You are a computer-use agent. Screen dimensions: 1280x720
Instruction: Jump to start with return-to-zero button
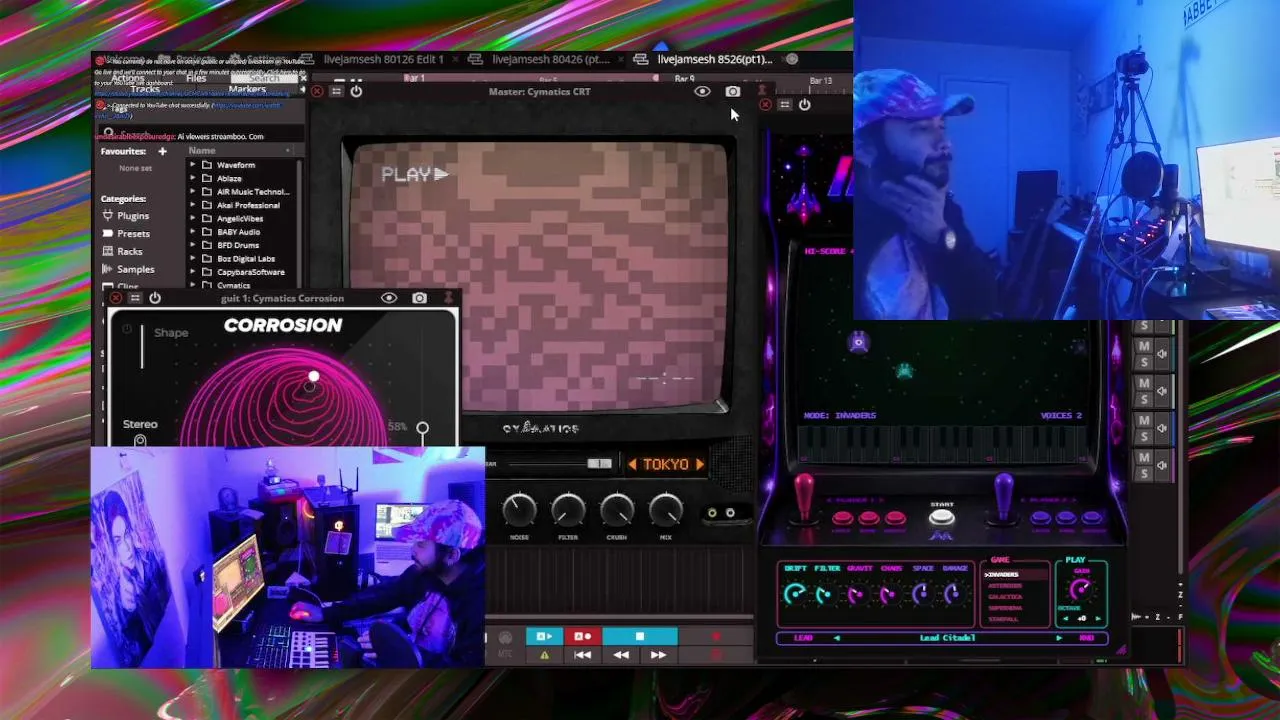(x=582, y=655)
